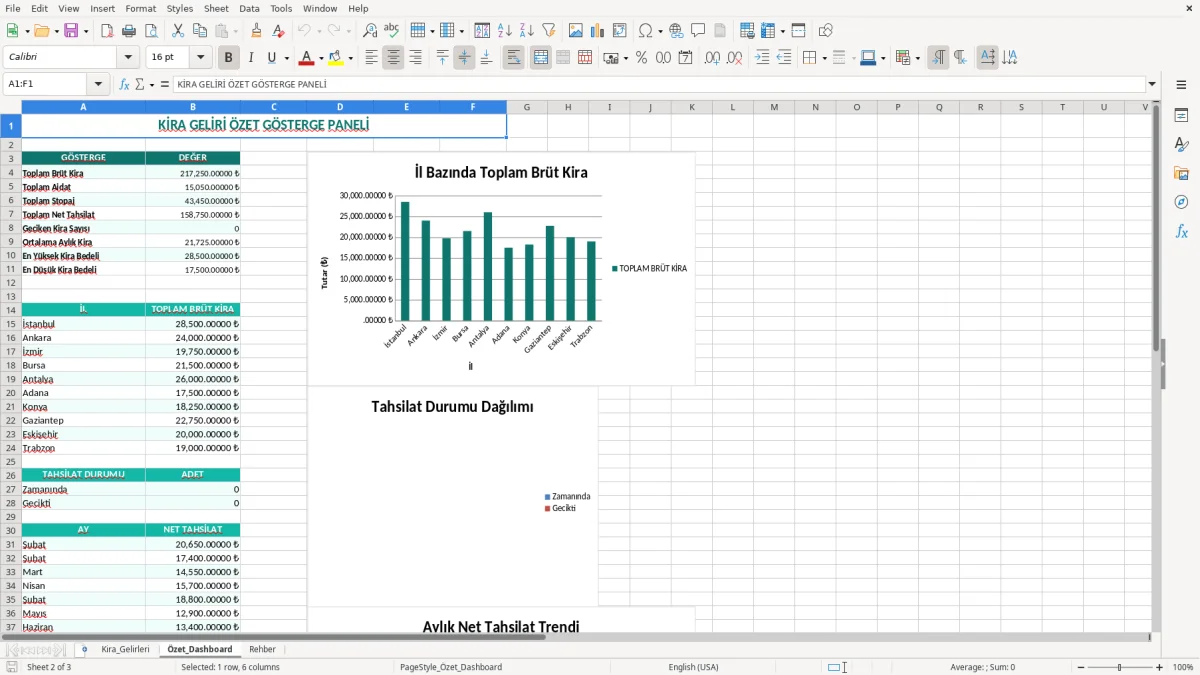Select the Clone Formatting paintbrush
This screenshot has height=675, width=1200.
tap(257, 31)
